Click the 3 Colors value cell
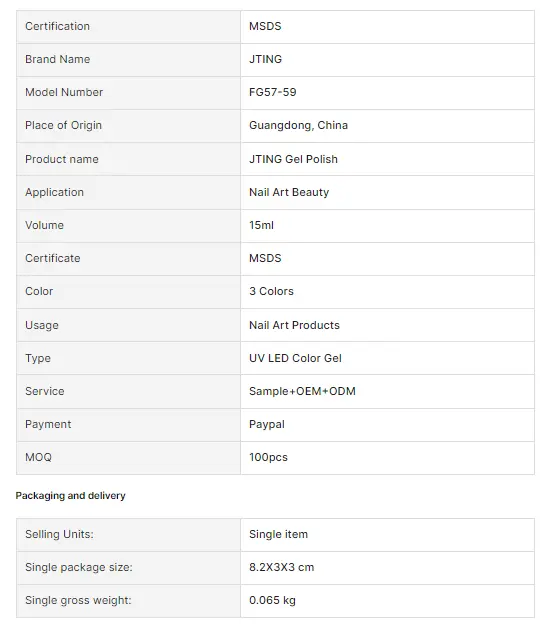 click(x=387, y=292)
